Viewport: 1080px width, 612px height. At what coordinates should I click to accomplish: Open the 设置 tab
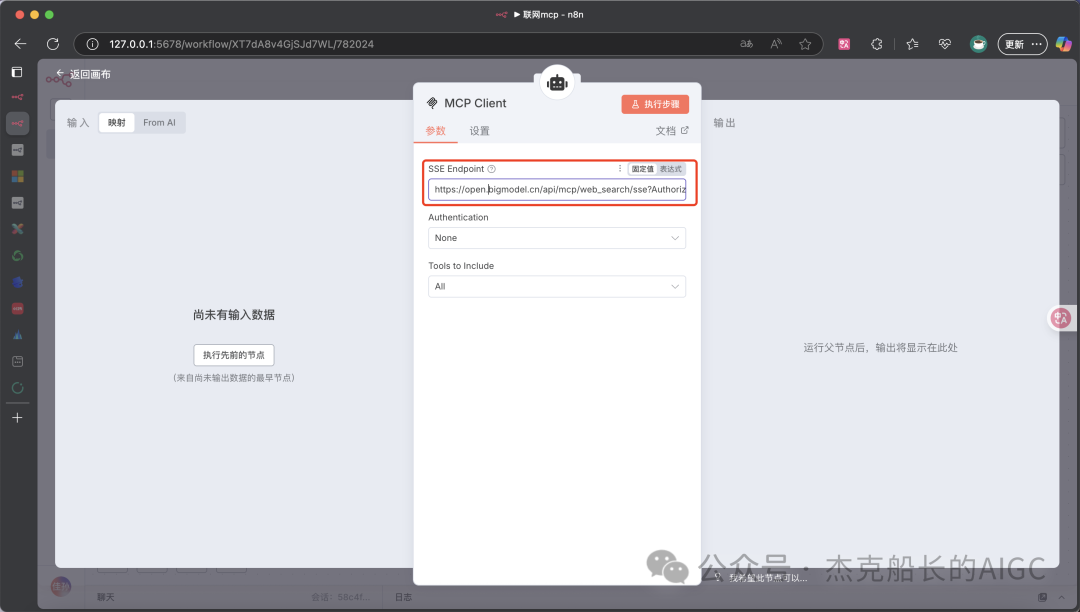[479, 131]
